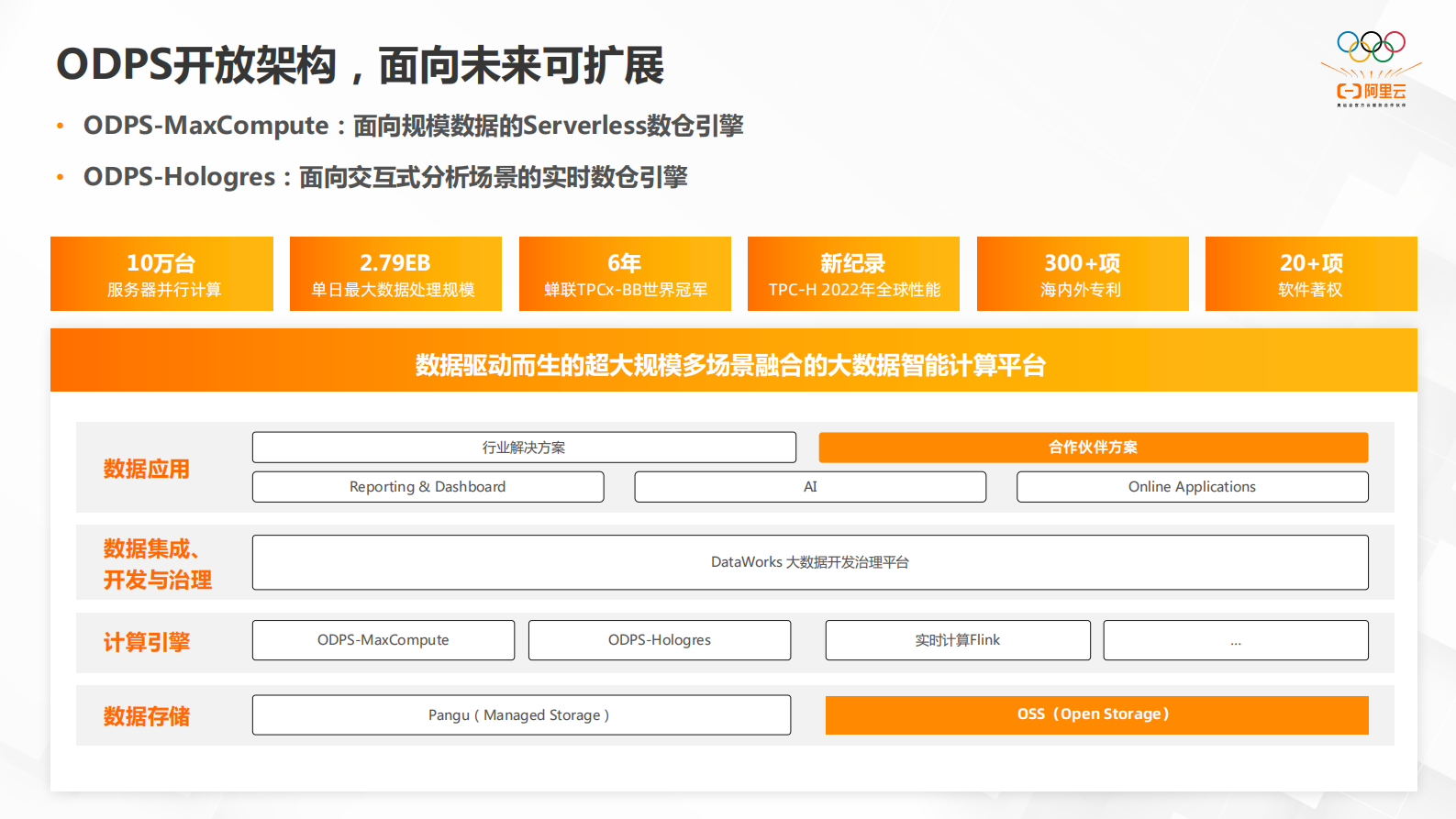Select the Online Applications box

tap(1192, 487)
